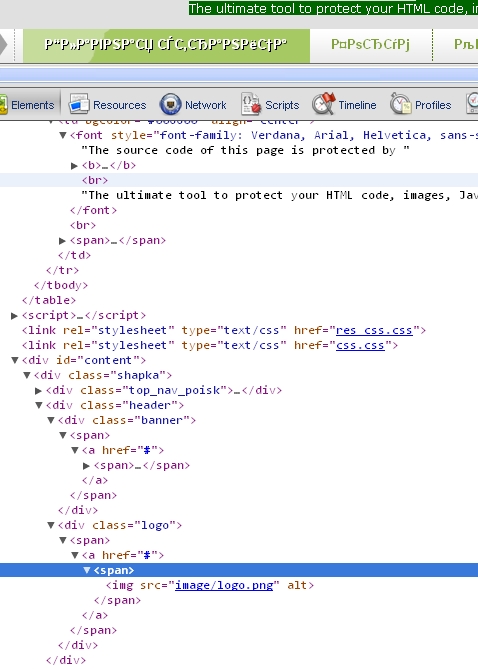Switch to the Timeline tab label

[x=357, y=105]
